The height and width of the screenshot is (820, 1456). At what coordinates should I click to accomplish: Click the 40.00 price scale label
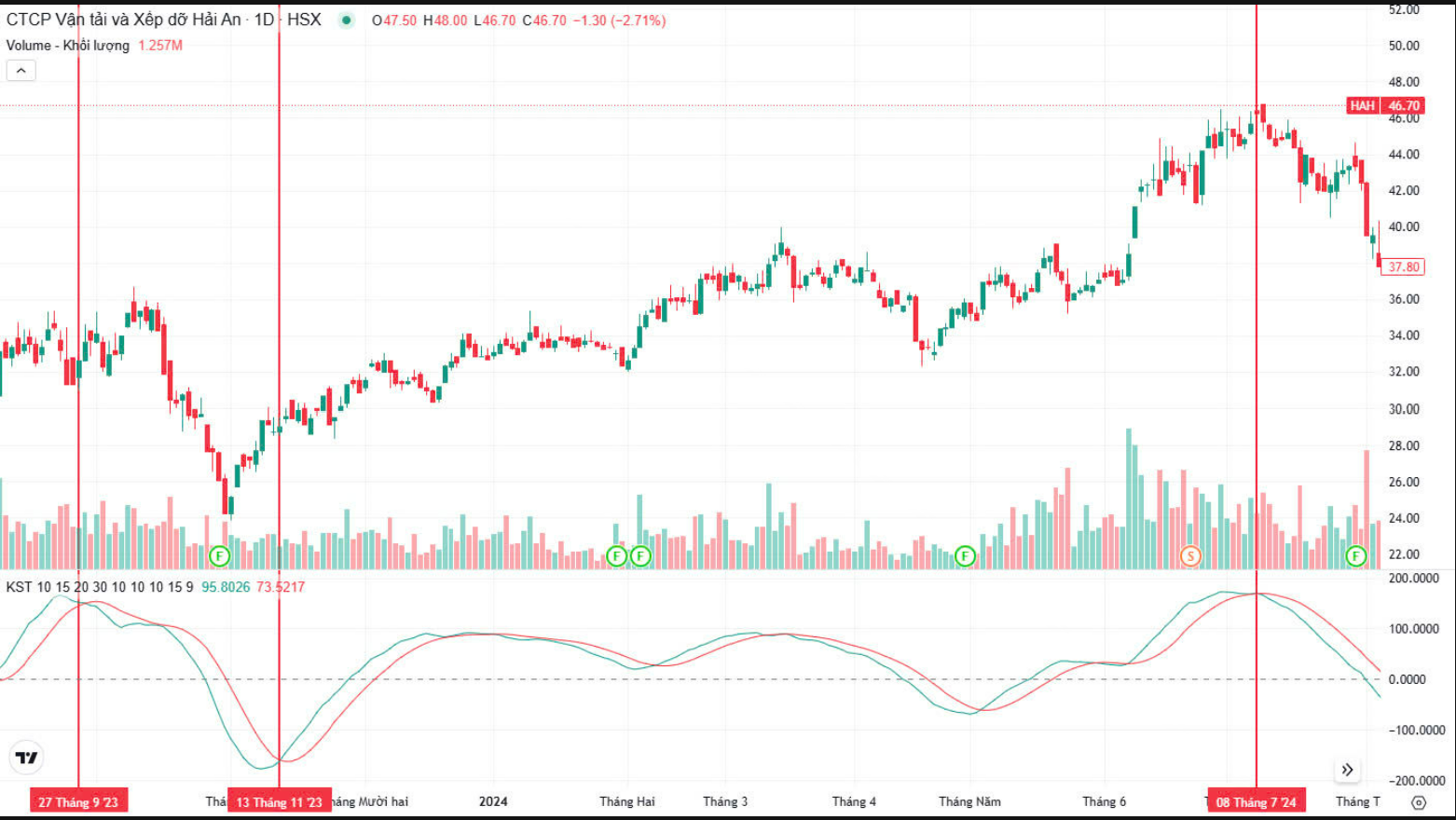pos(1404,226)
